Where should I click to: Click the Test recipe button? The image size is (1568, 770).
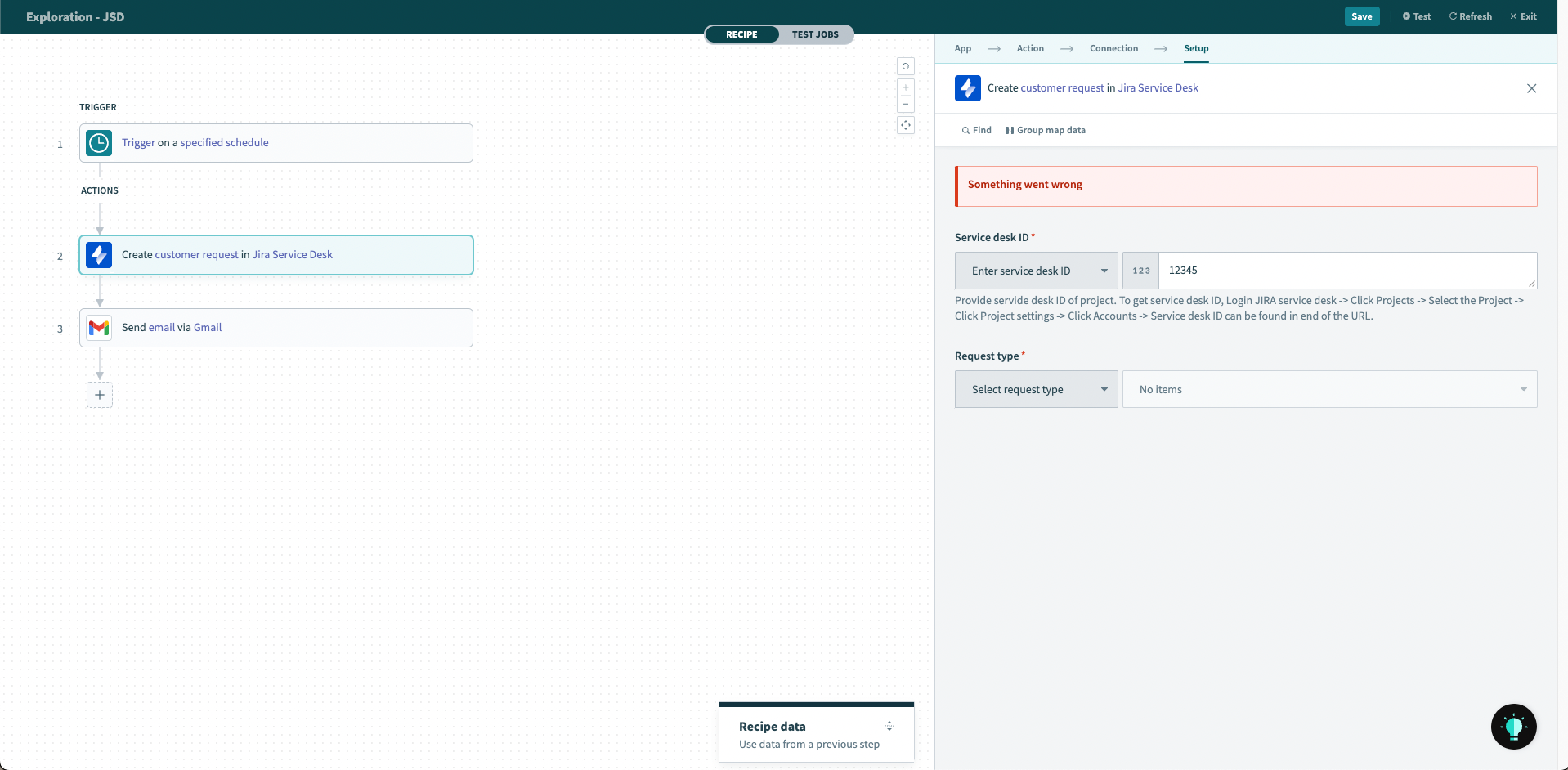pos(1417,16)
